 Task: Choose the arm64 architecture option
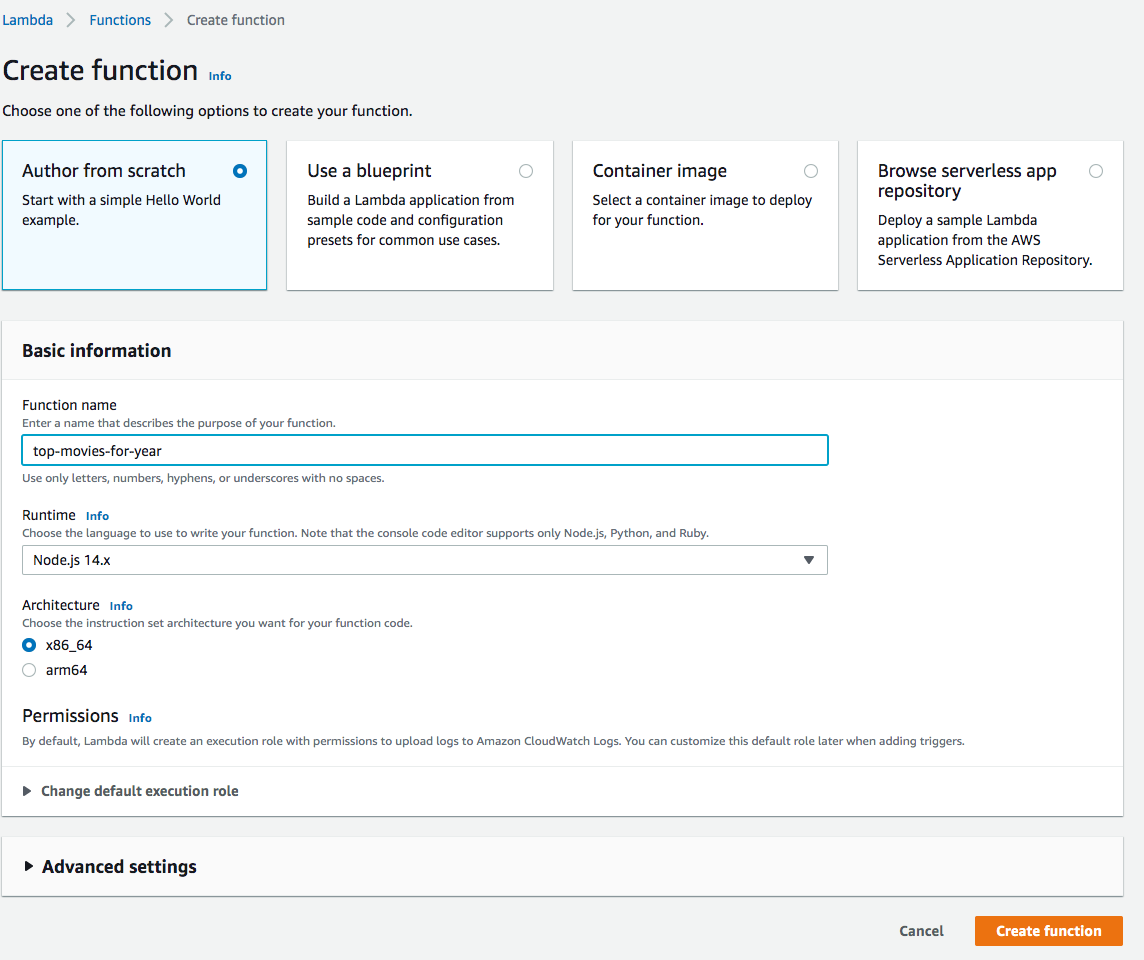(29, 670)
